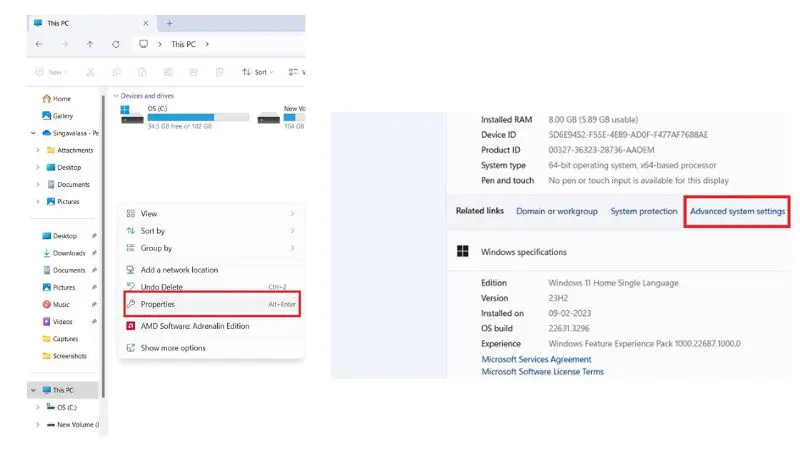Click the Back arrow in File Explorer
800x450 pixels.
point(39,45)
